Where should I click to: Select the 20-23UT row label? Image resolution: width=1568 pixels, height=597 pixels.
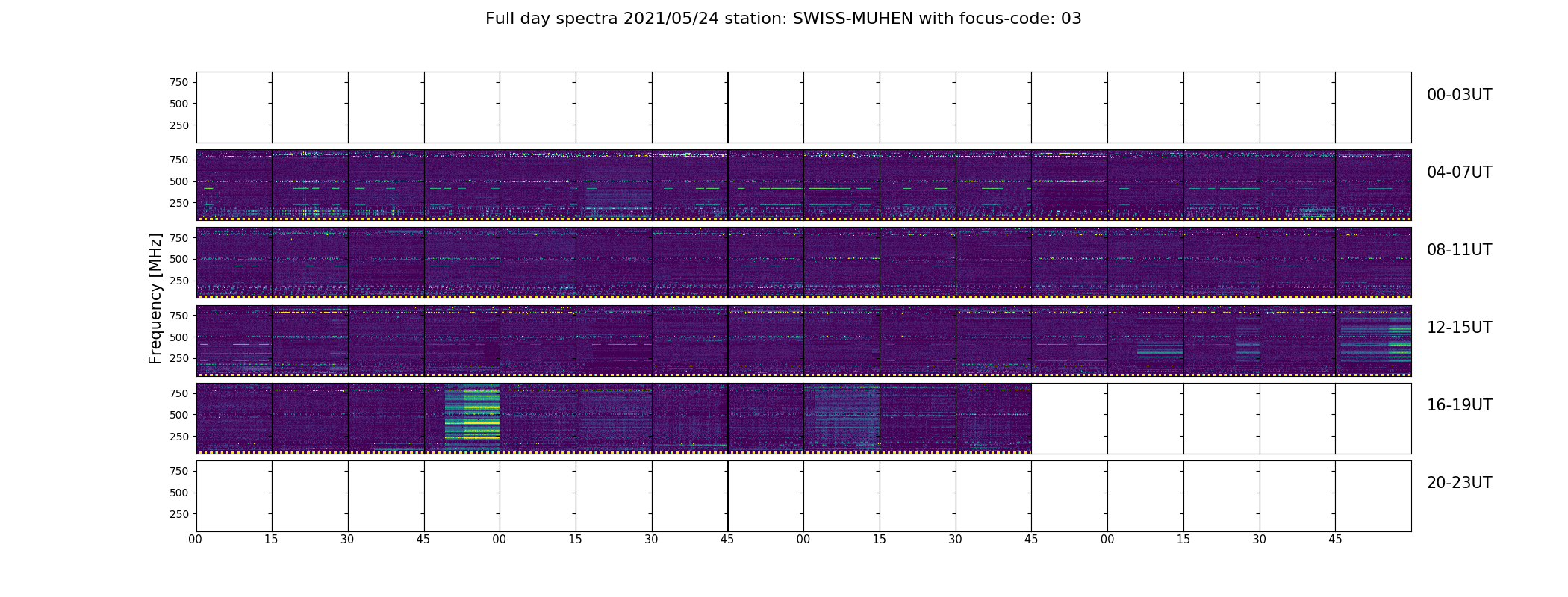pyautogui.click(x=1459, y=483)
